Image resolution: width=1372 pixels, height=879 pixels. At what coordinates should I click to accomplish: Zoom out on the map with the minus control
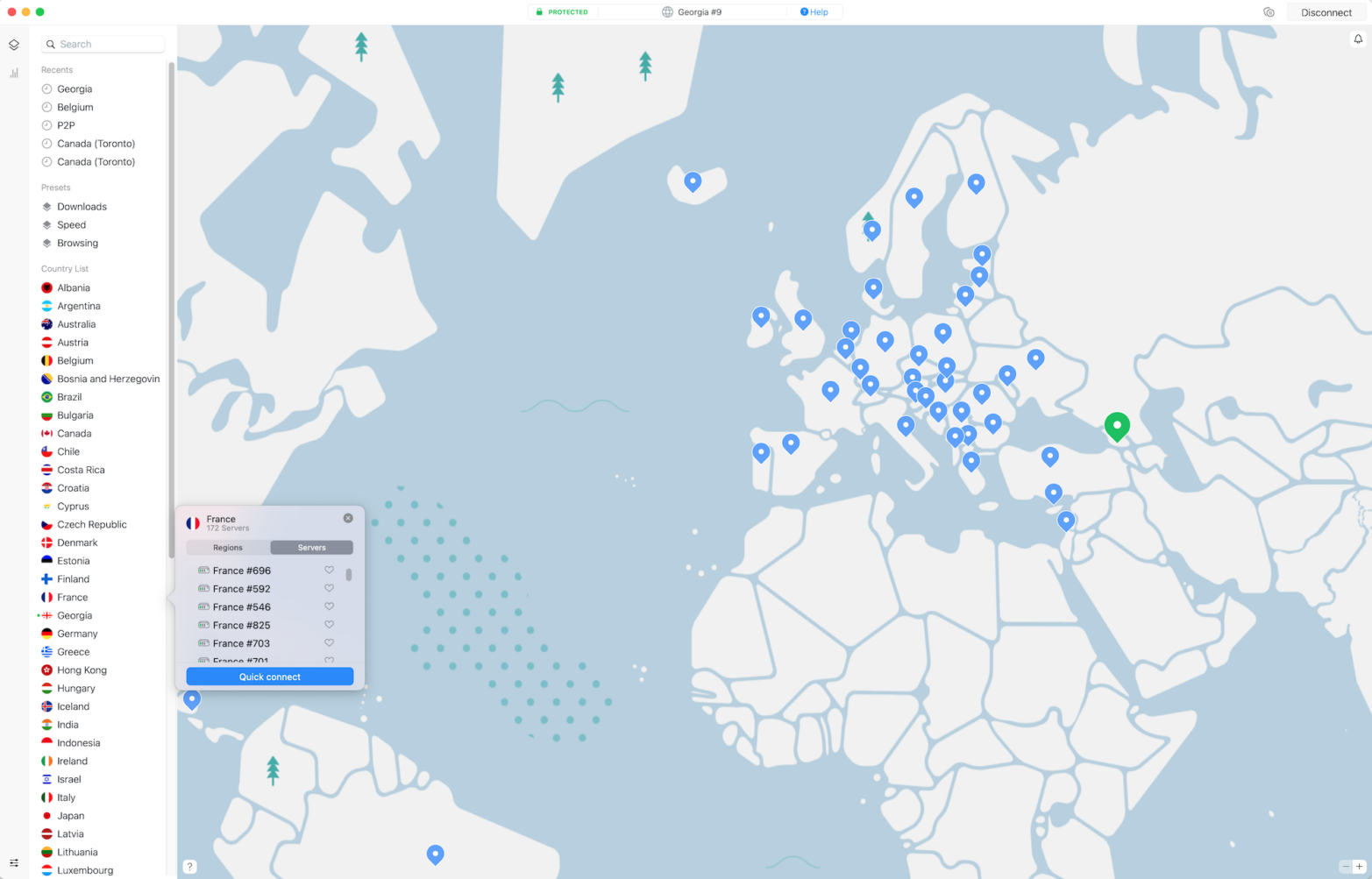(1344, 866)
